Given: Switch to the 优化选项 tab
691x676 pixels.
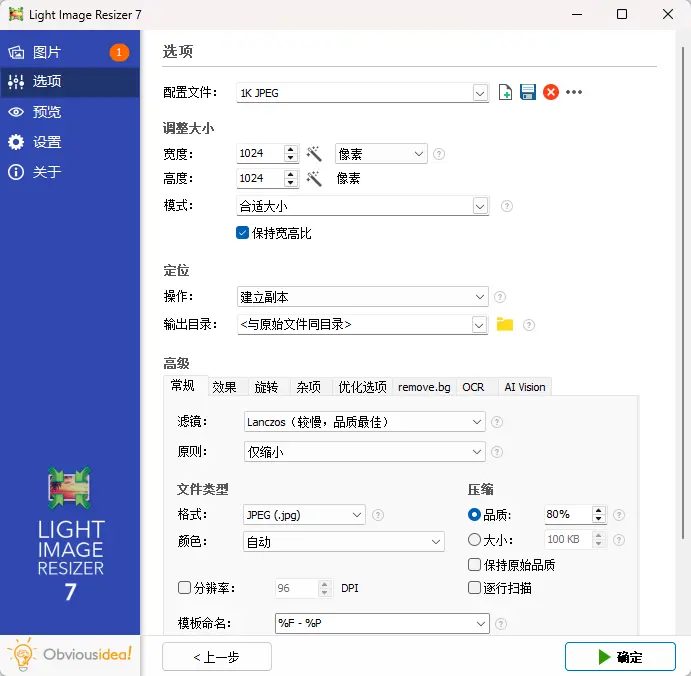Looking at the screenshot, I should 362,387.
